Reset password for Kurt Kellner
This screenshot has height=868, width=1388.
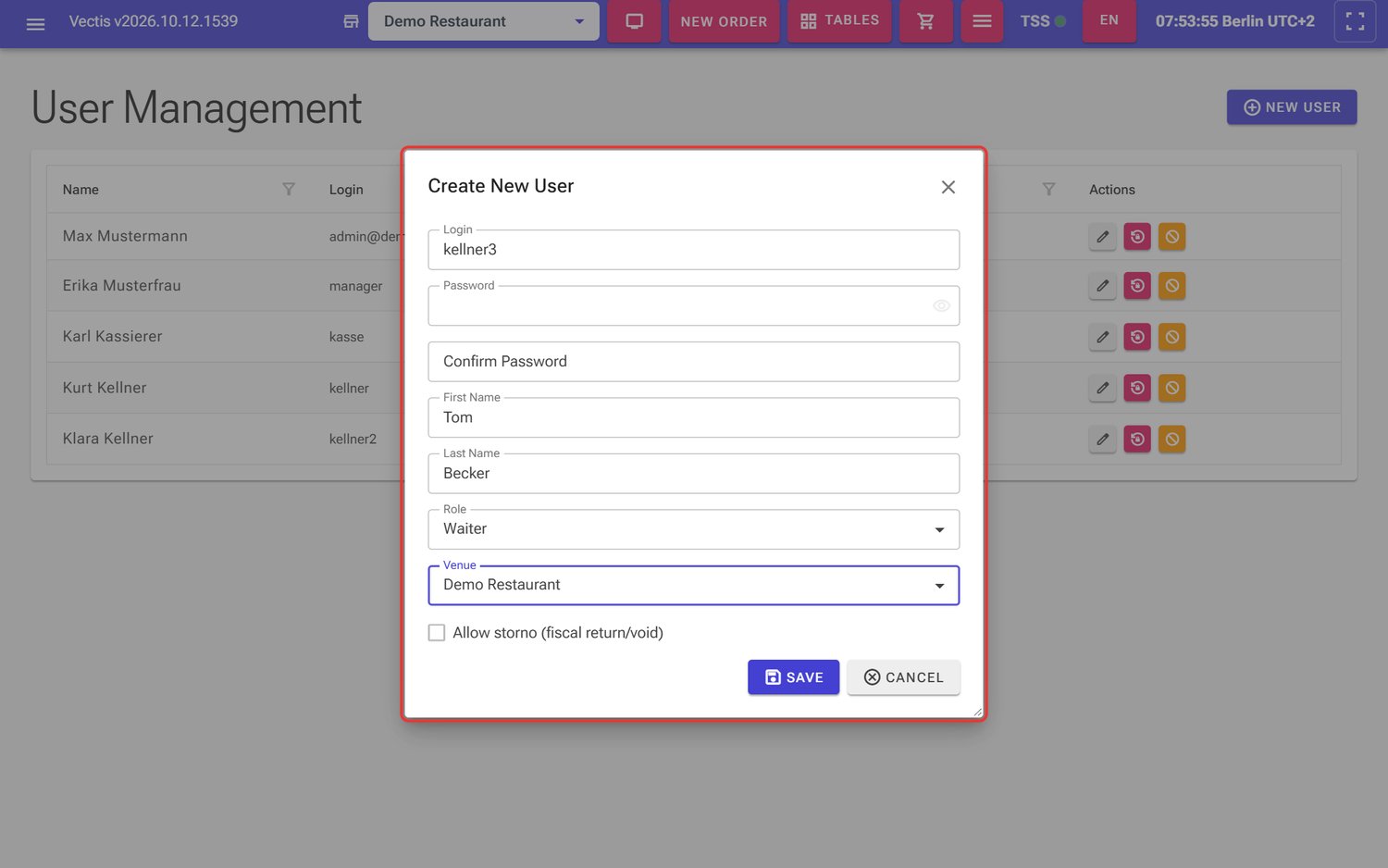[x=1137, y=388]
